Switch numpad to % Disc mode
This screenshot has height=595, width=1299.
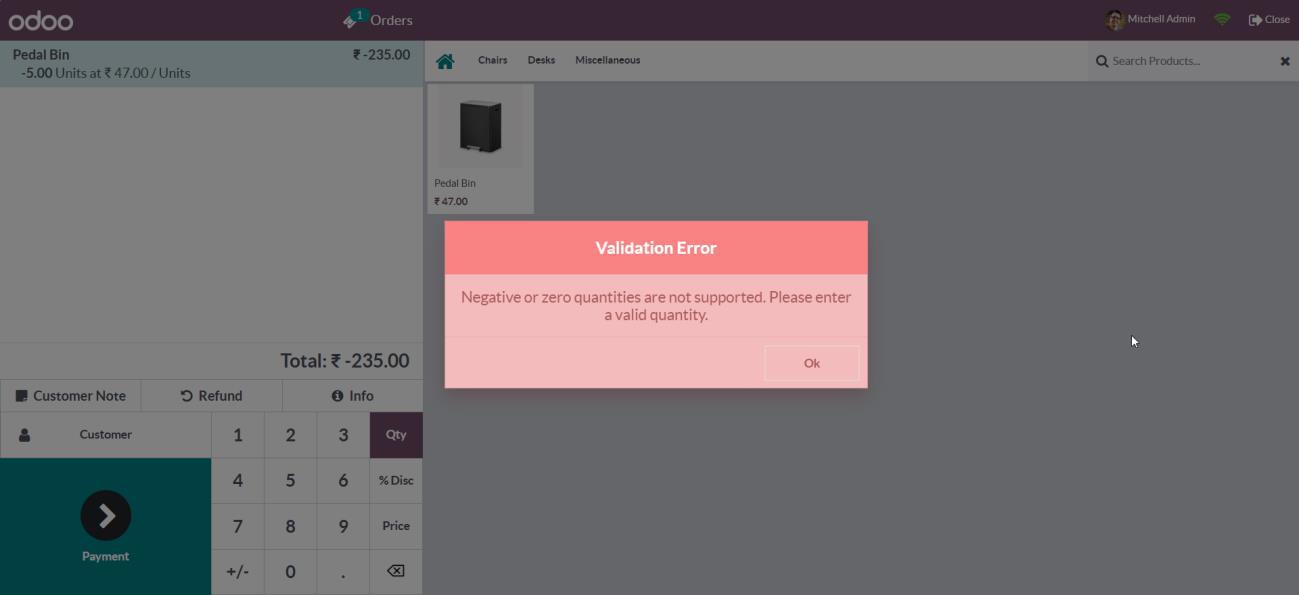(x=396, y=480)
